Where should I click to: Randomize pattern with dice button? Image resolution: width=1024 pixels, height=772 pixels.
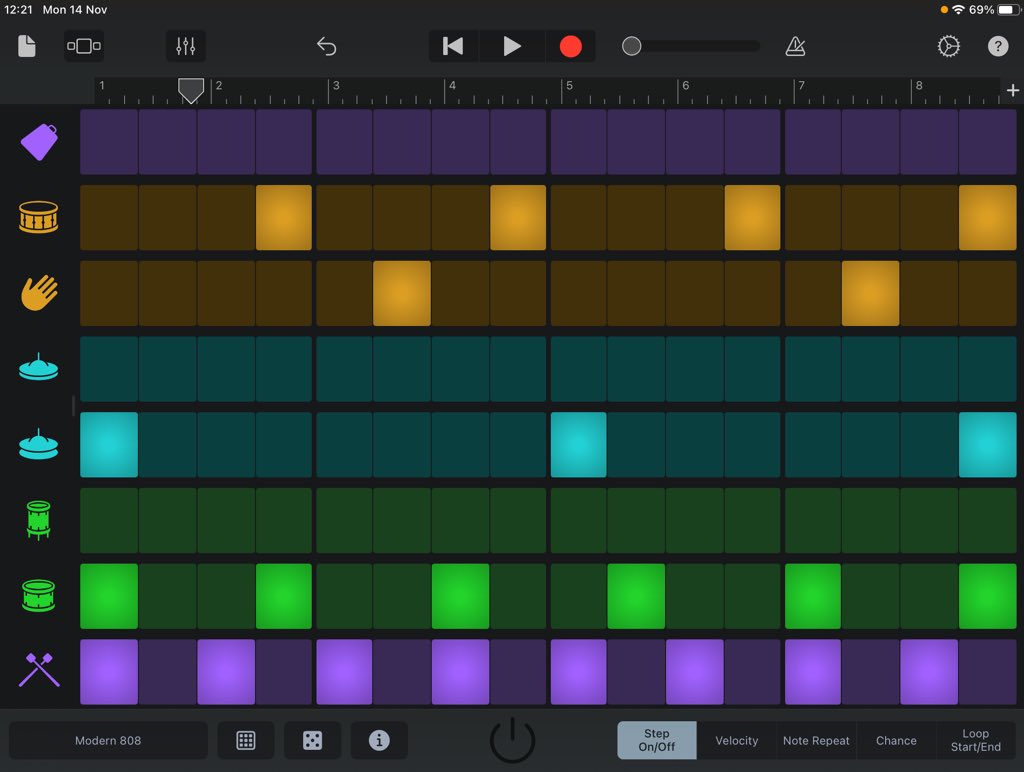click(x=312, y=740)
